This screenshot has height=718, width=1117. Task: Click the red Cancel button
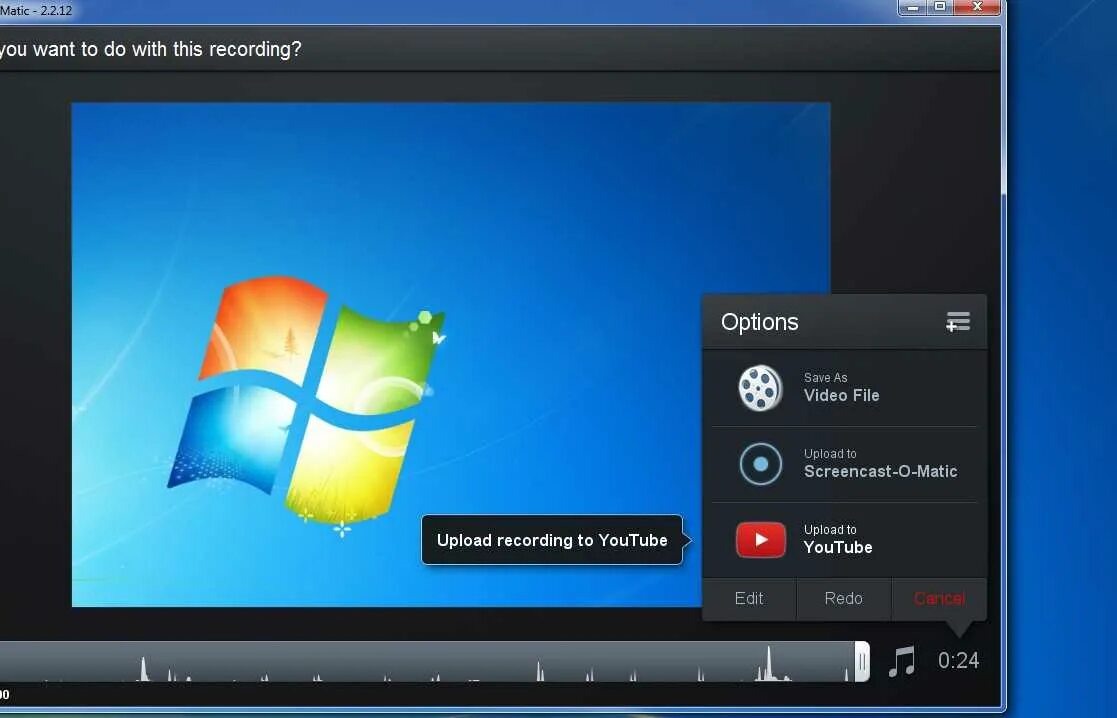939,598
